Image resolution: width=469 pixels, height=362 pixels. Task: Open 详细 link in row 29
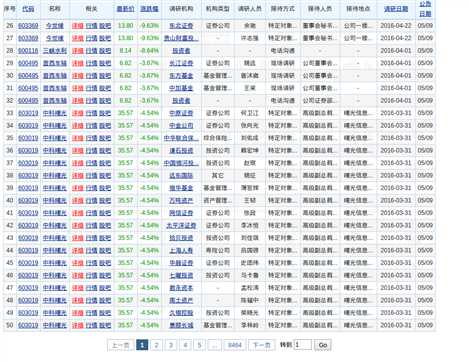(78, 63)
